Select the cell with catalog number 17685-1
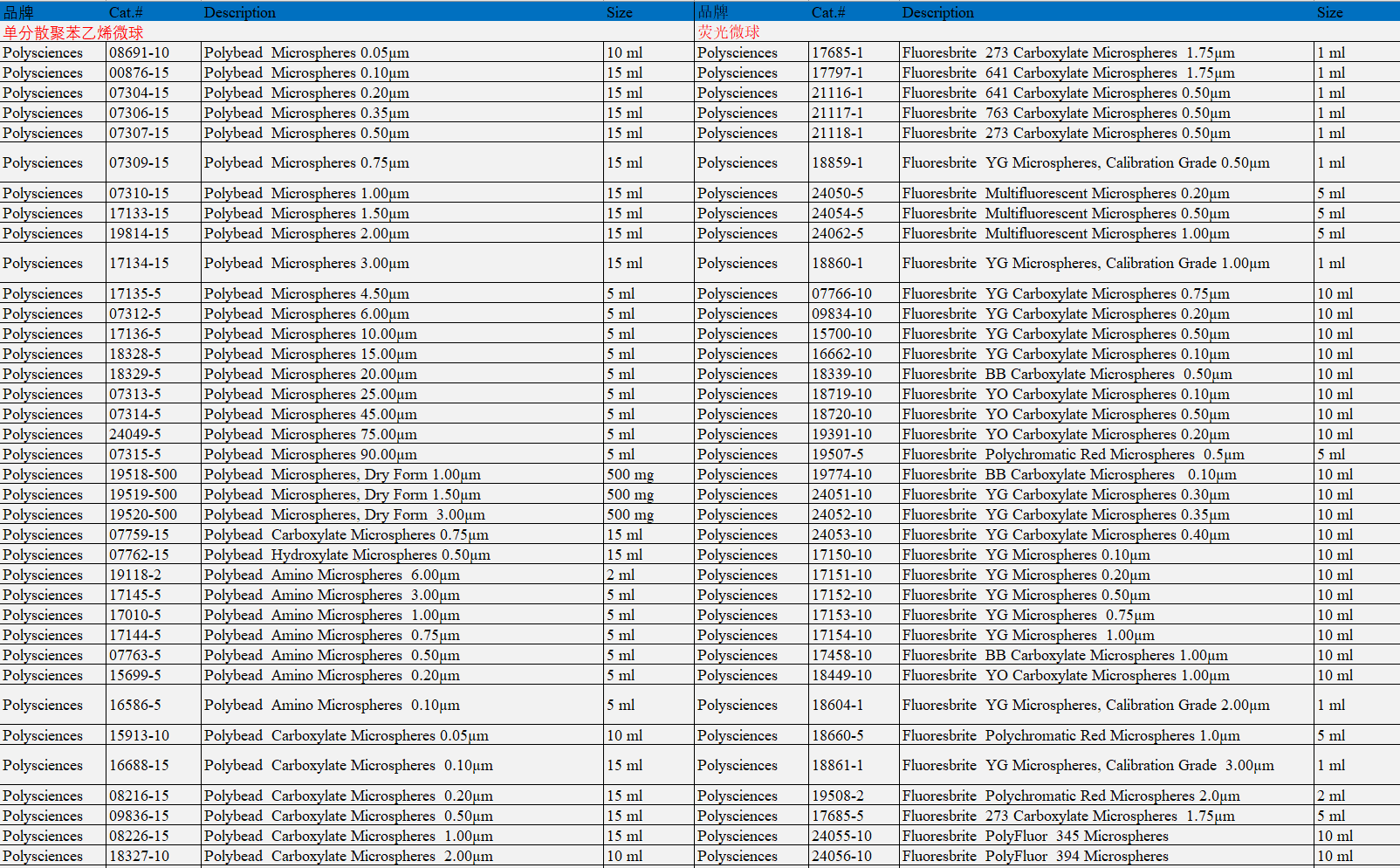 (x=837, y=52)
